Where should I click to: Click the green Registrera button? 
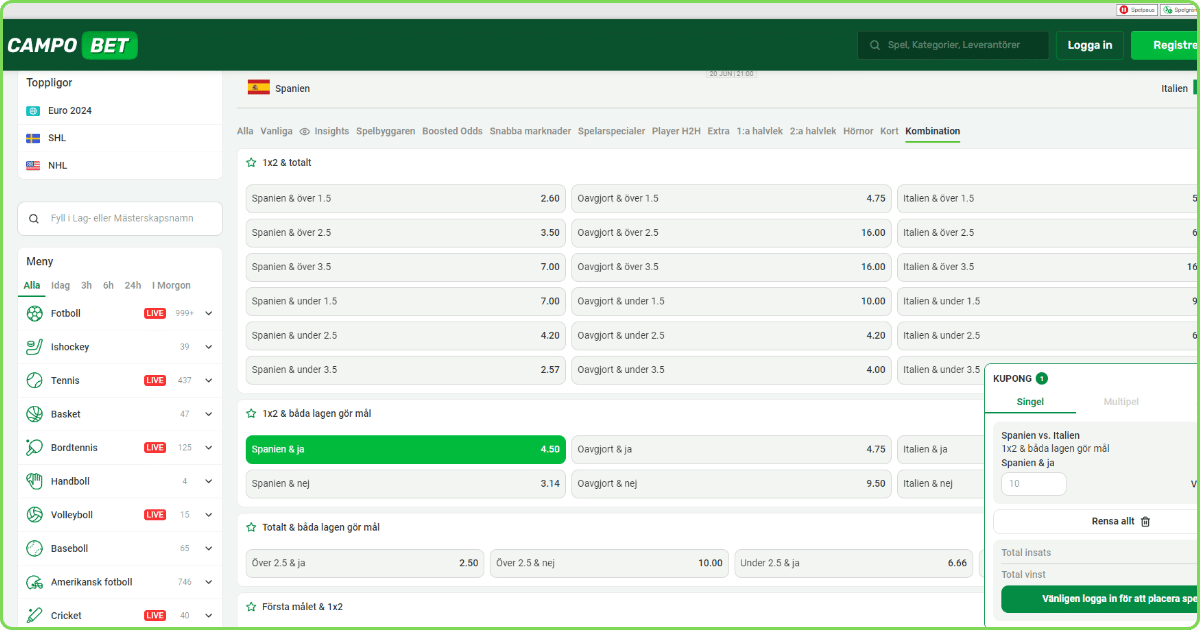[1166, 45]
